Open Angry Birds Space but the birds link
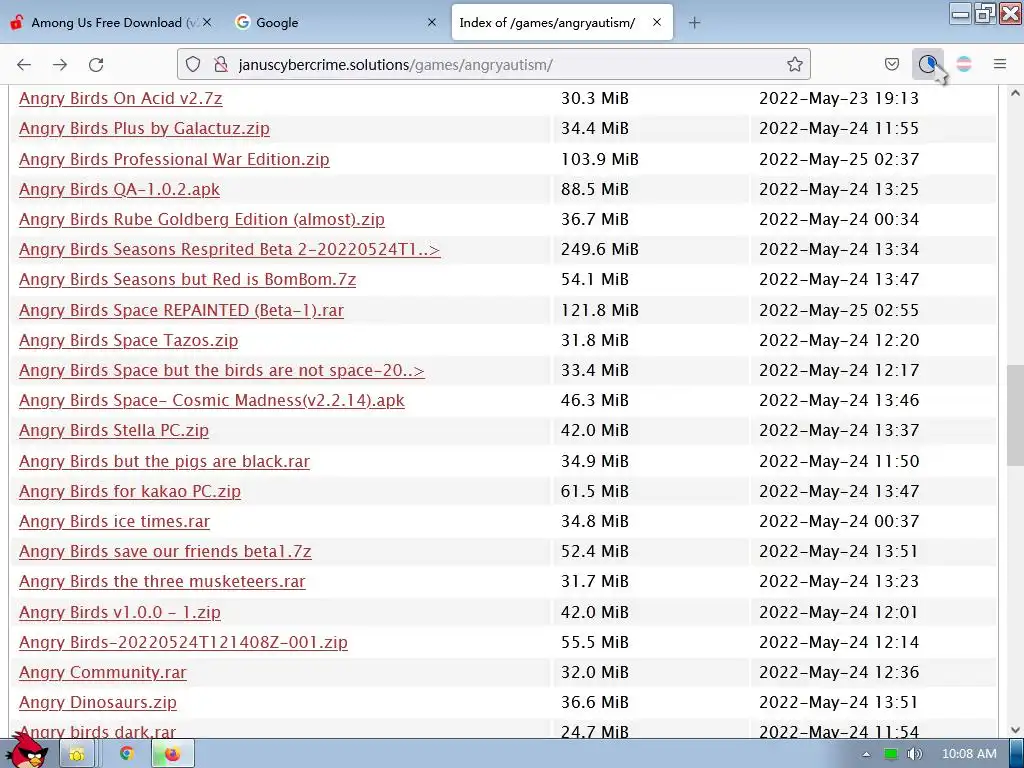The width and height of the screenshot is (1024, 768). coord(222,370)
